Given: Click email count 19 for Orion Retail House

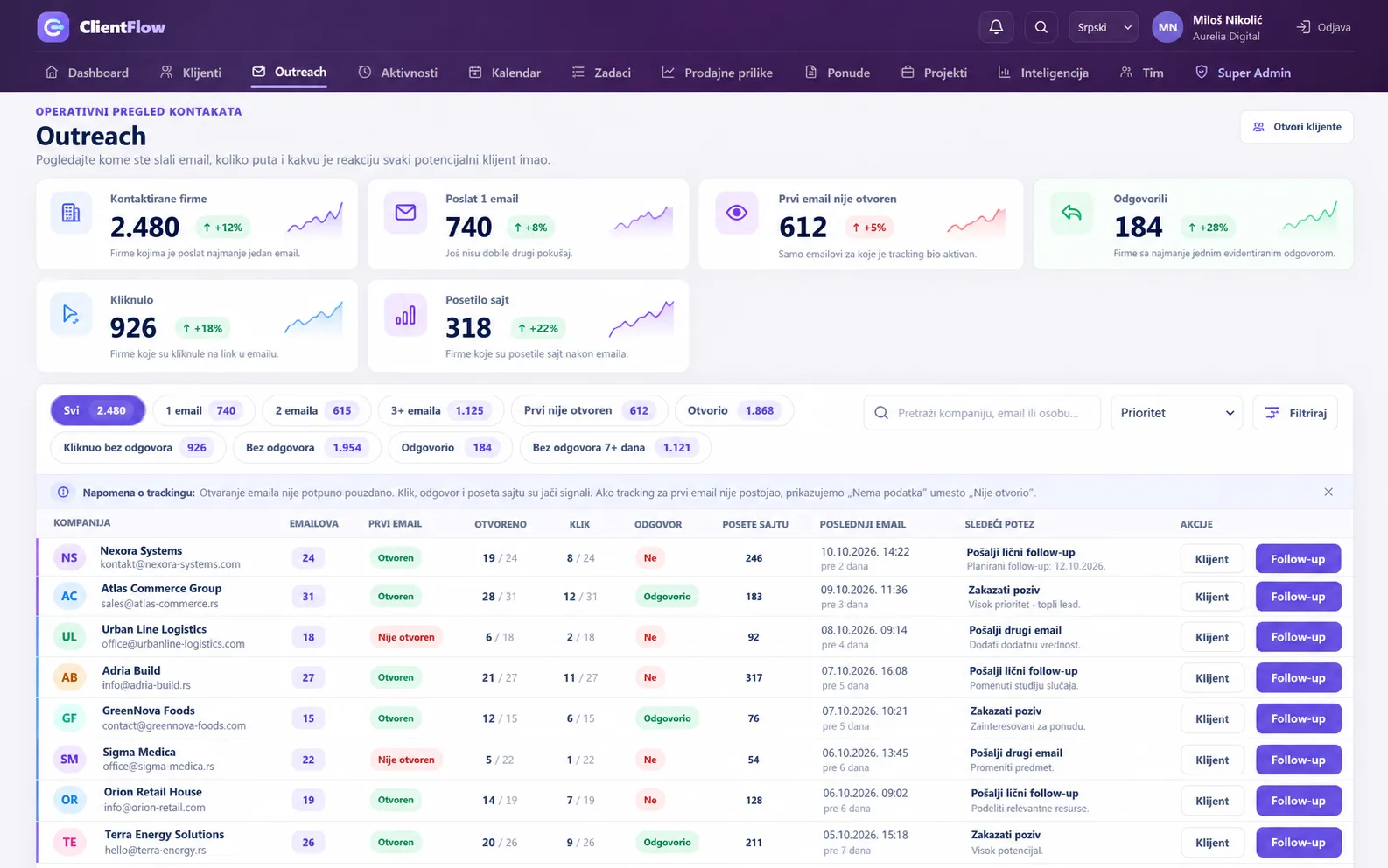Looking at the screenshot, I should pyautogui.click(x=308, y=800).
